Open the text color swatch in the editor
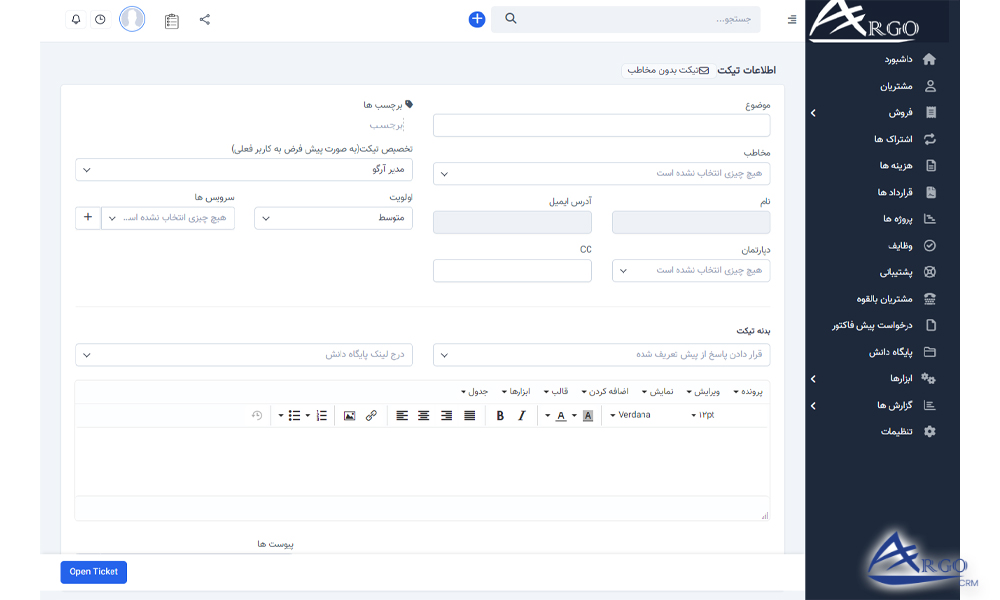The height and width of the screenshot is (600, 1000). 559,415
